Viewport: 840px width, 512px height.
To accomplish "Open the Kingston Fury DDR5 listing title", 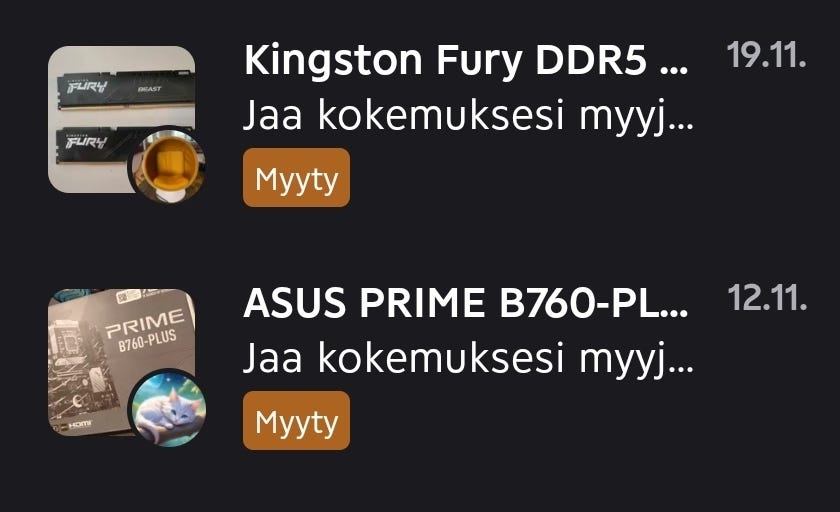I will (466, 60).
